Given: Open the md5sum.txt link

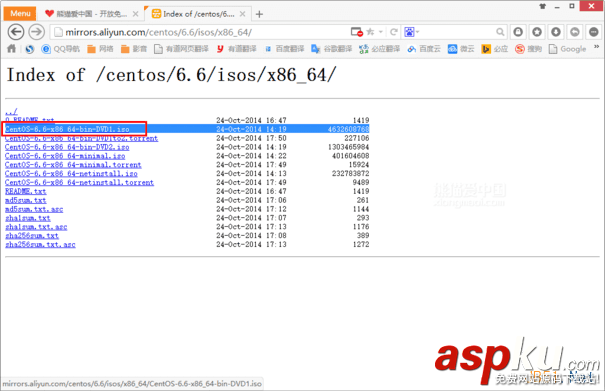Looking at the screenshot, I should [x=25, y=200].
